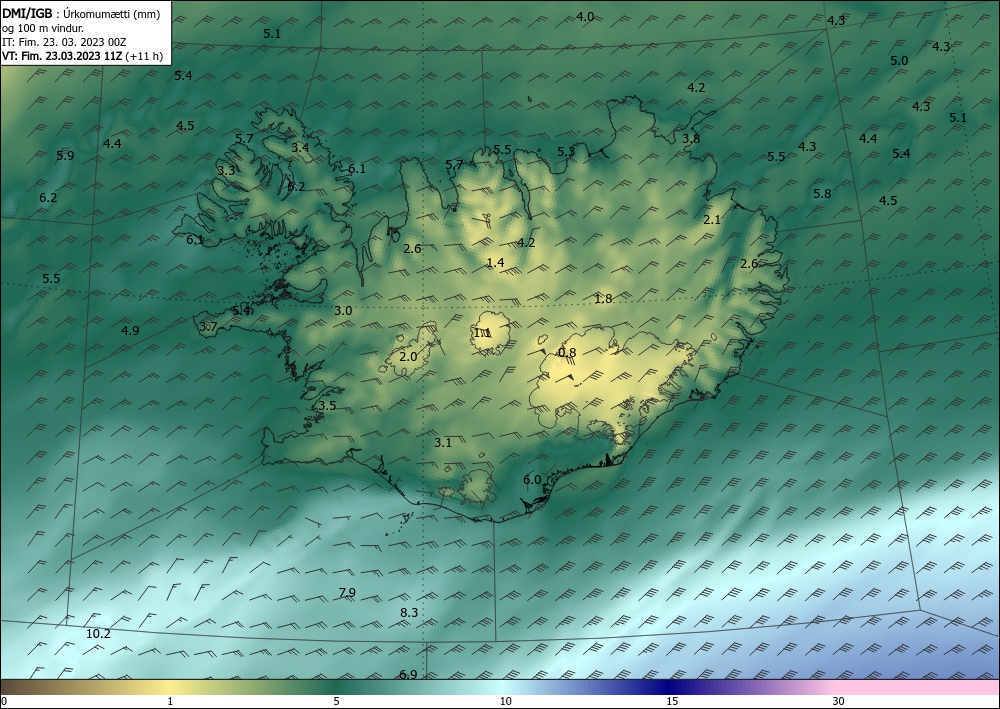Screen dimensions: 1000x709
Task: Click the 2.1 value in east Iceland
Action: tap(712, 219)
